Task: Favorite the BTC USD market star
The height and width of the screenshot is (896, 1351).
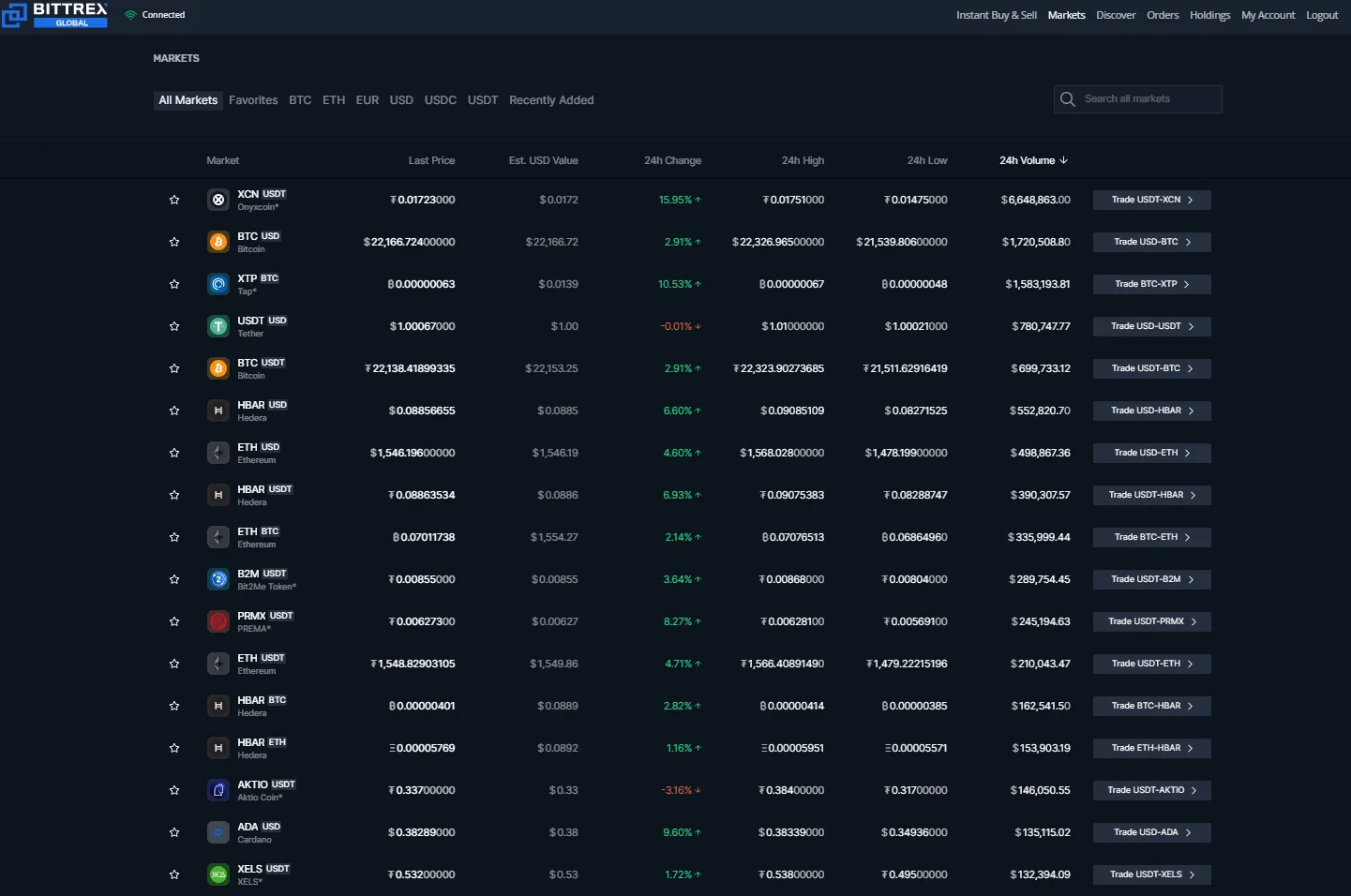Action: pos(174,242)
